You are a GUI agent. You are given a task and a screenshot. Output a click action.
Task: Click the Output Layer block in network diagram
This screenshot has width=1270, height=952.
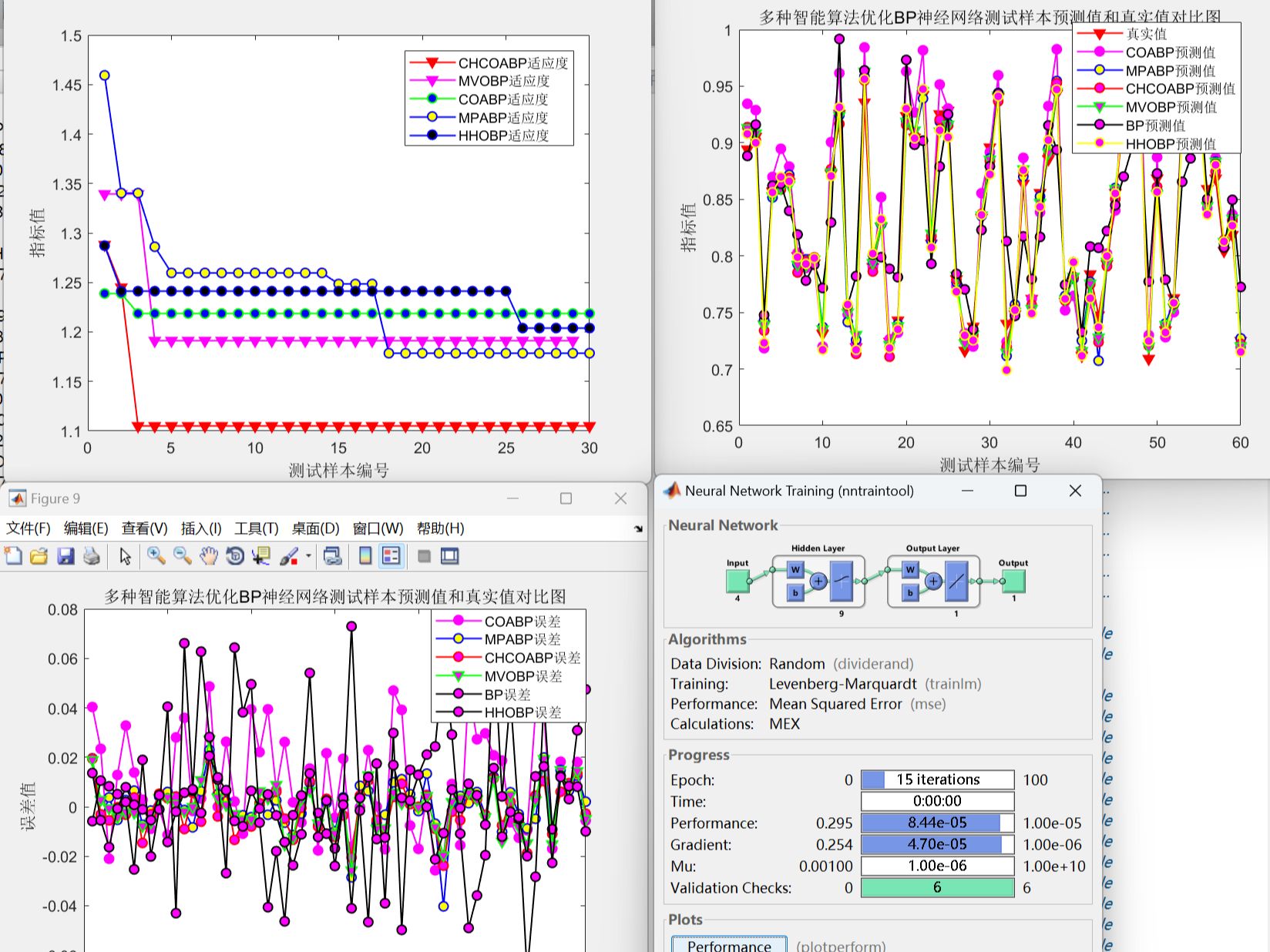[x=933, y=582]
